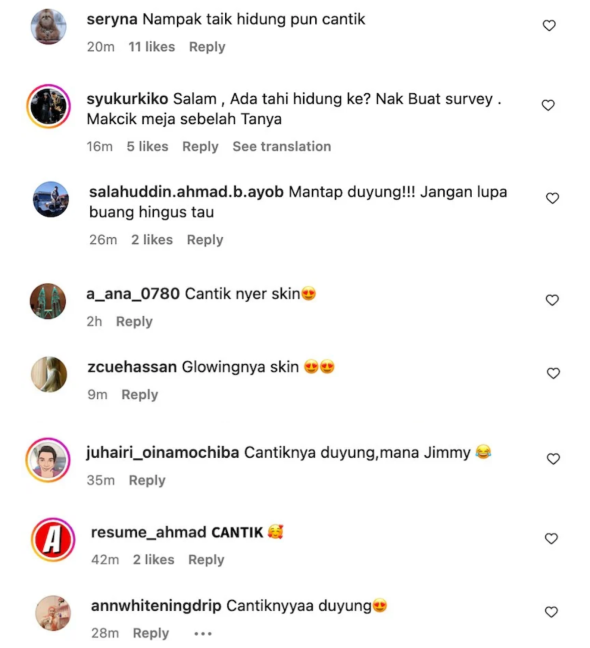Open resume_ahmad's red A avatar
Image resolution: width=590 pixels, height=648 pixels.
point(53,539)
